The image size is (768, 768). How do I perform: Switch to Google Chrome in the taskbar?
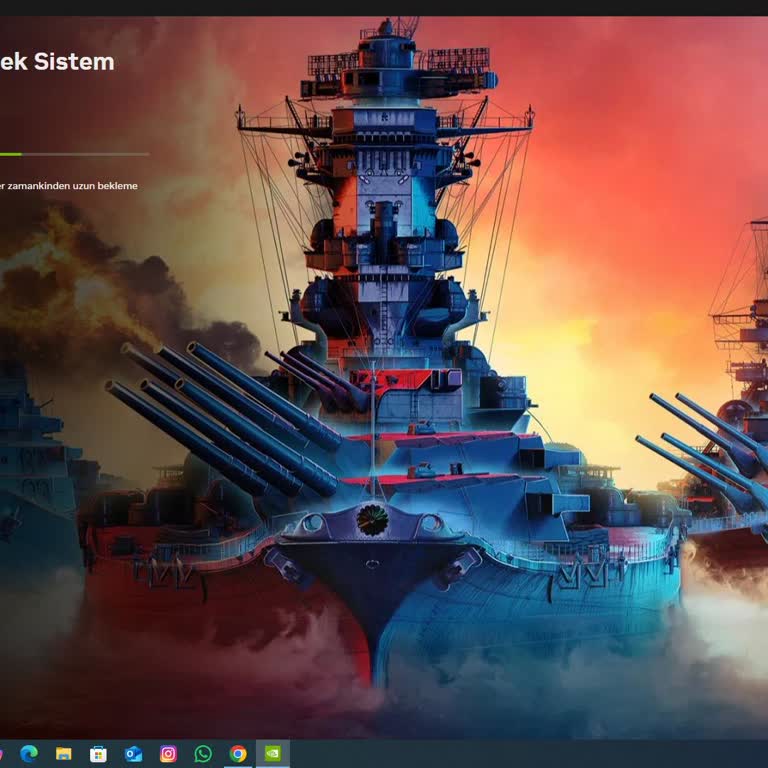[238, 754]
